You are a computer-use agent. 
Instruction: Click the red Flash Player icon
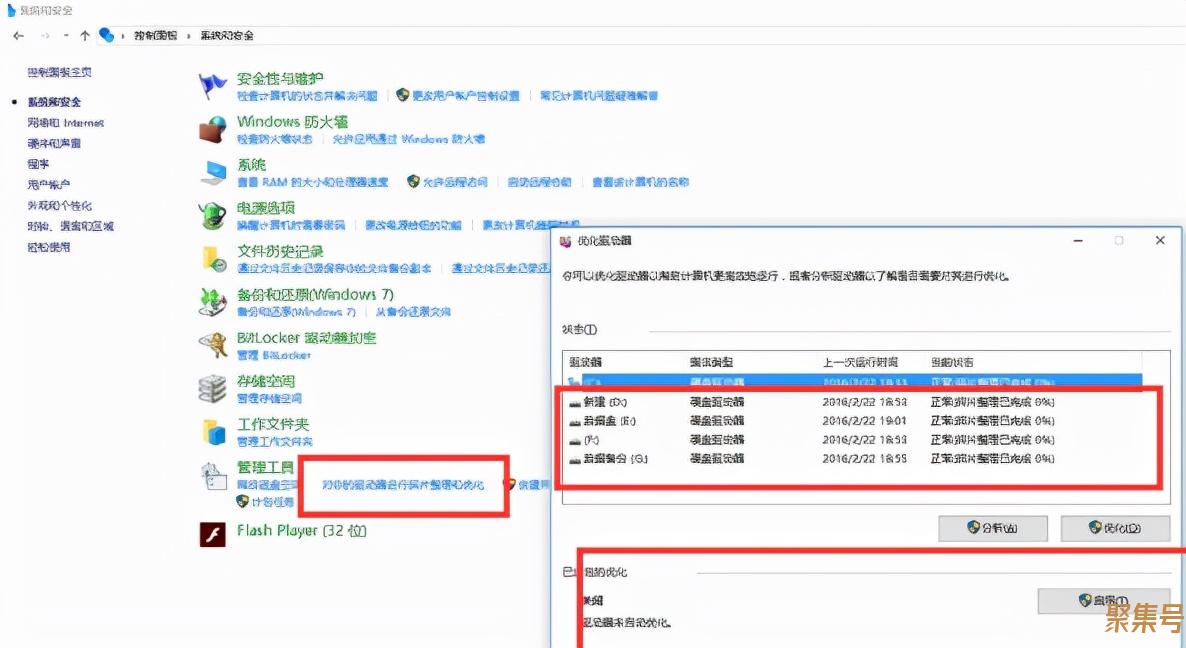point(213,534)
